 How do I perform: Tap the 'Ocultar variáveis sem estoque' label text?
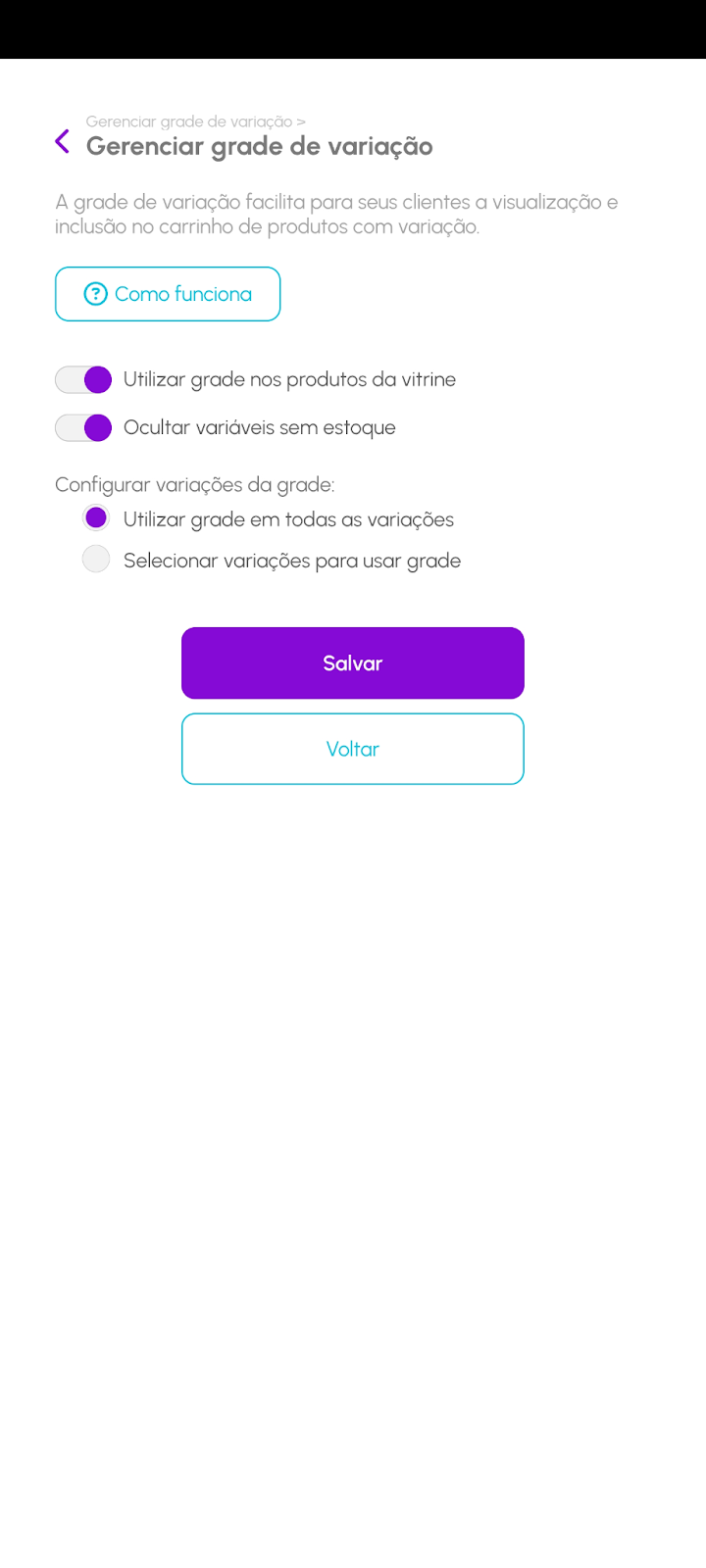[260, 427]
